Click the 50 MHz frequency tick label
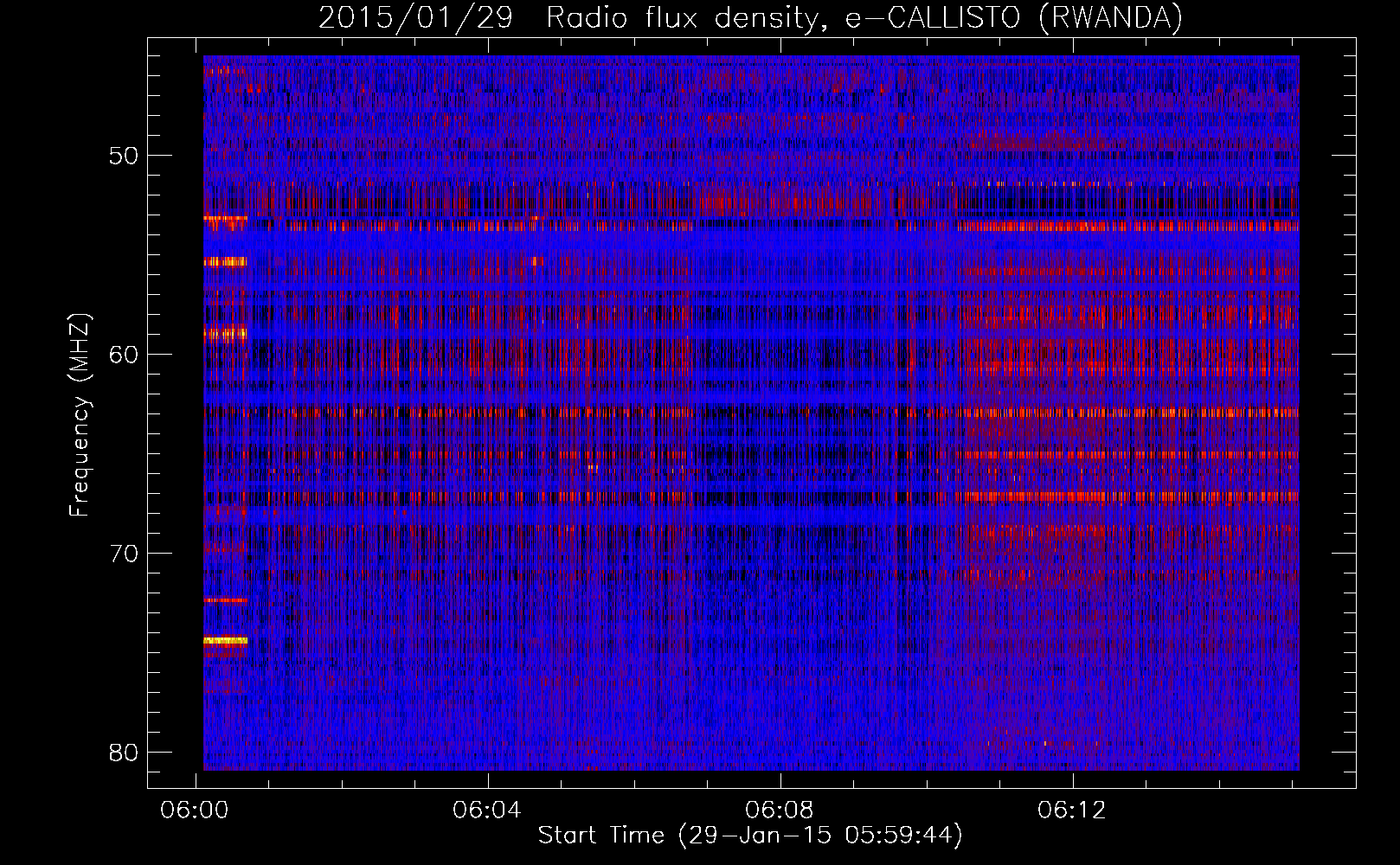 pos(124,156)
